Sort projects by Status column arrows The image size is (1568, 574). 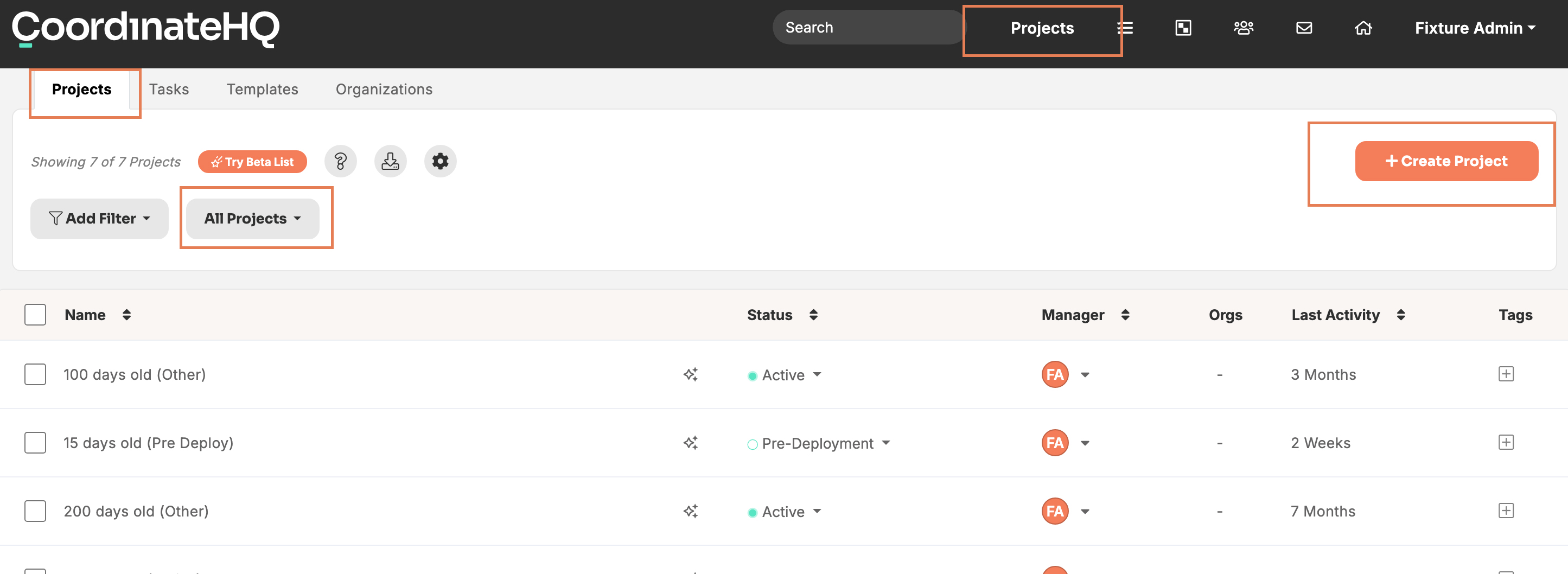pyautogui.click(x=813, y=315)
